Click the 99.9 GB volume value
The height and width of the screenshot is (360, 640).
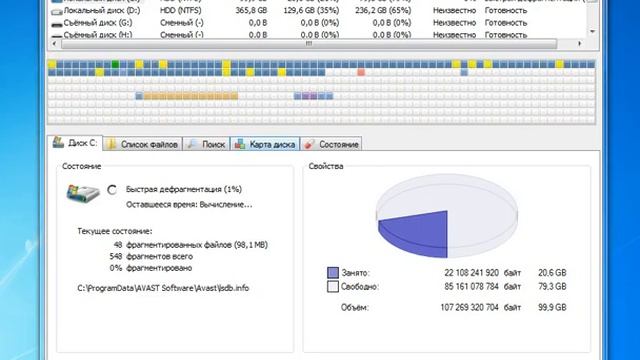pos(552,307)
